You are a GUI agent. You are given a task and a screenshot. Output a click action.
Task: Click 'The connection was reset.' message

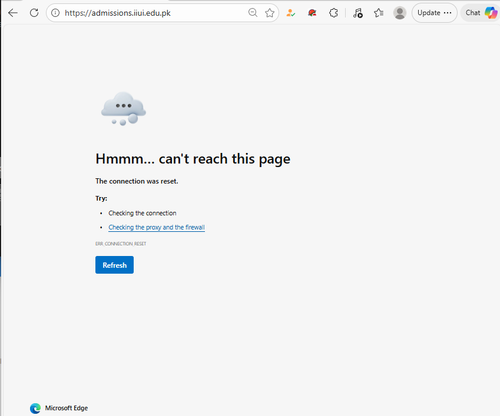tap(137, 181)
